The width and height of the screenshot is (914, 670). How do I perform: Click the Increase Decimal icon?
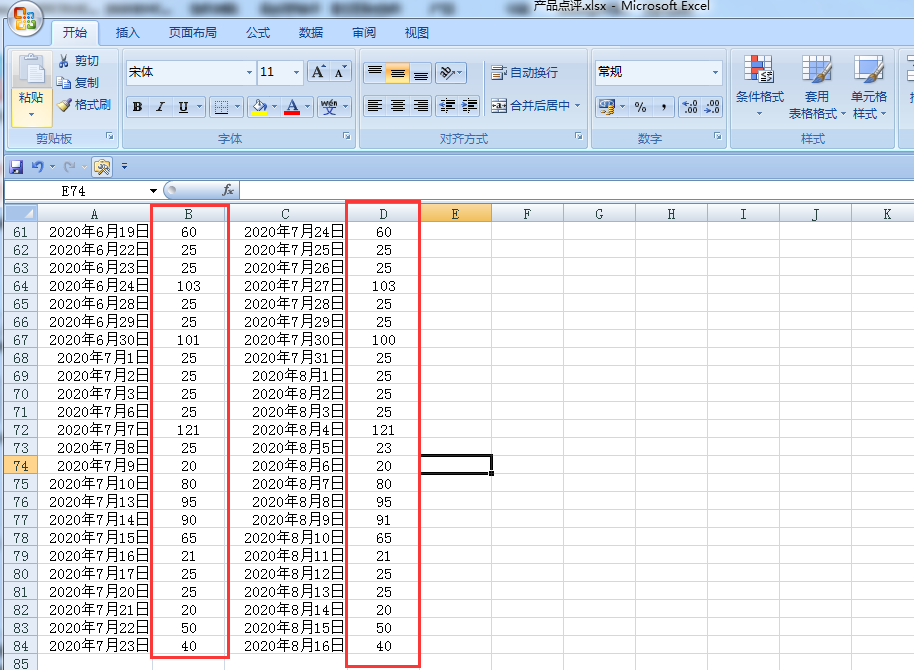pyautogui.click(x=690, y=107)
